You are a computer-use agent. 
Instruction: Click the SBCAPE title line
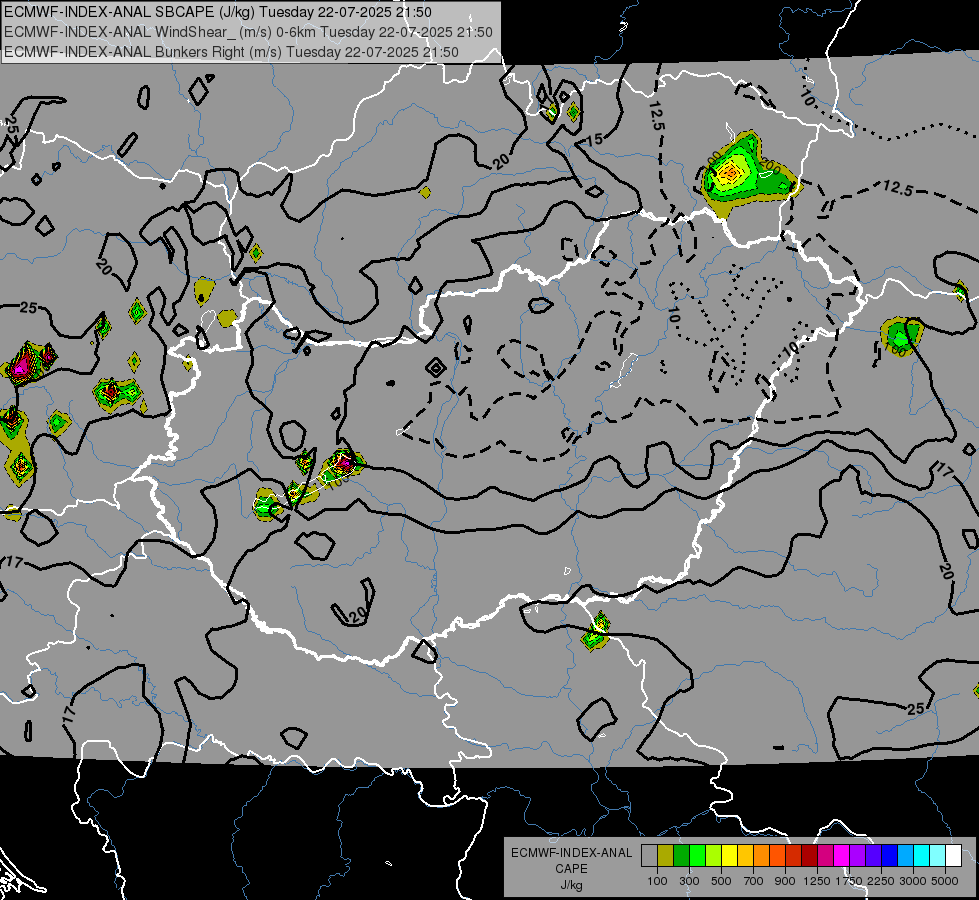pos(217,12)
